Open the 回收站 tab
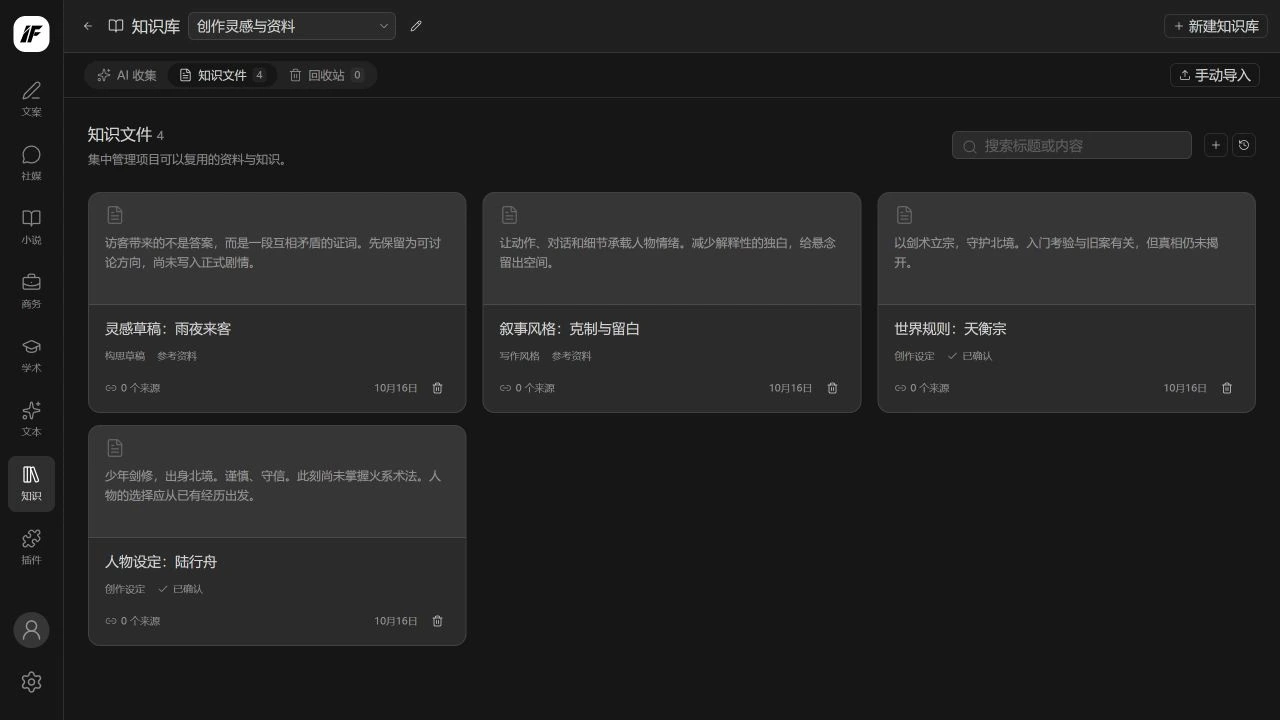The height and width of the screenshot is (720, 1280). (x=327, y=75)
